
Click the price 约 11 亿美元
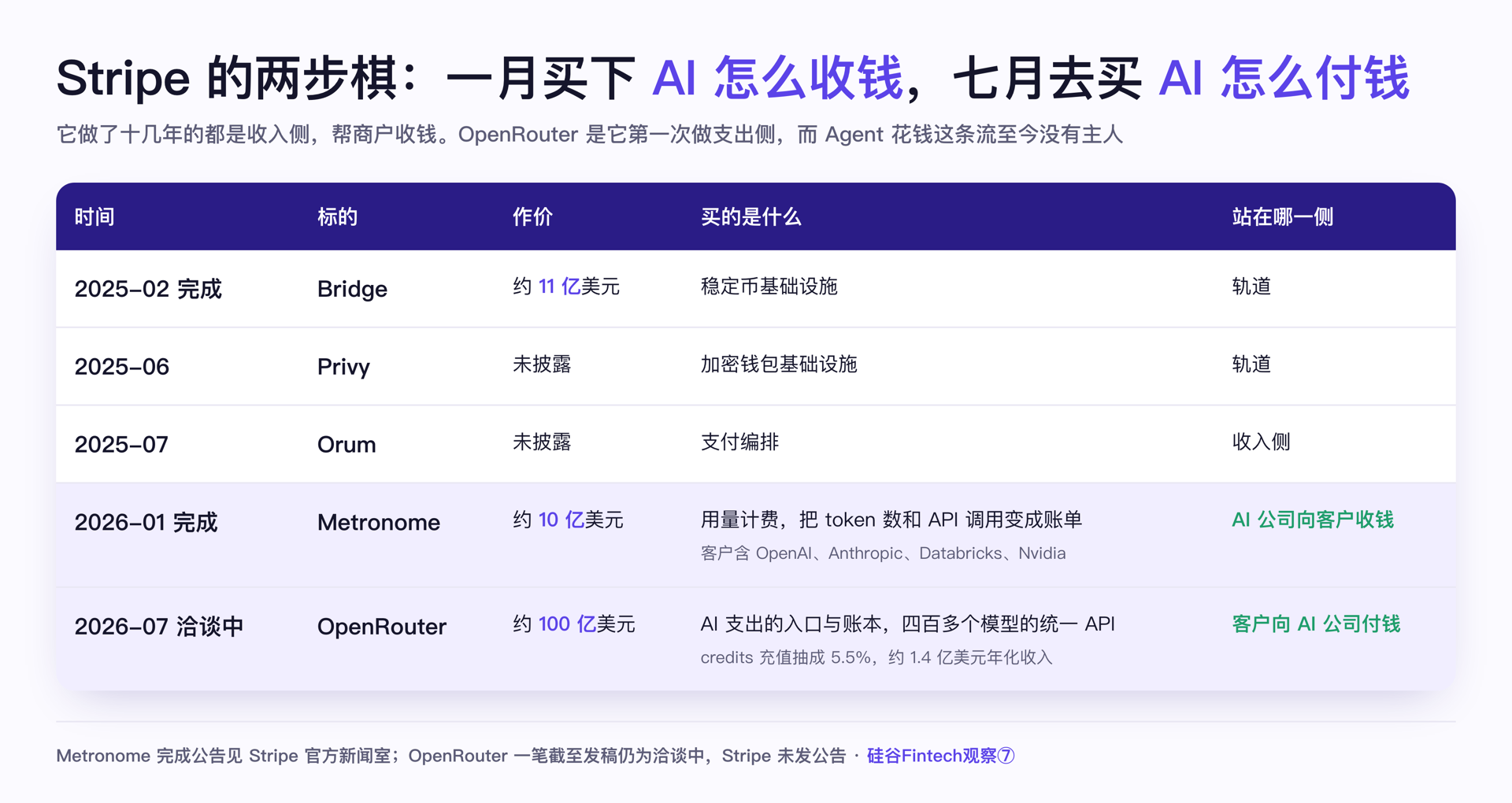tap(566, 287)
